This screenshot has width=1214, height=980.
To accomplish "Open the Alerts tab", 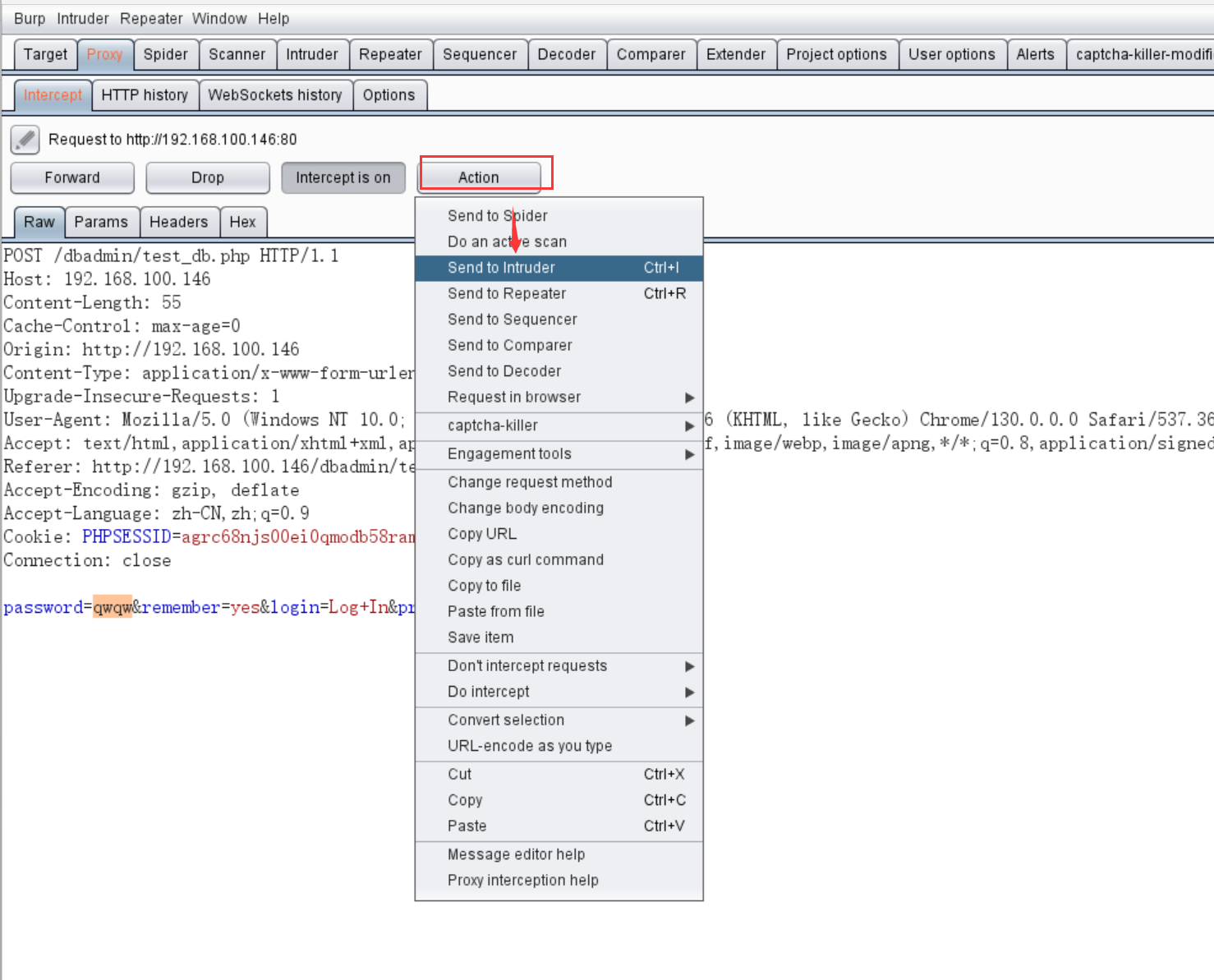I will [1036, 54].
